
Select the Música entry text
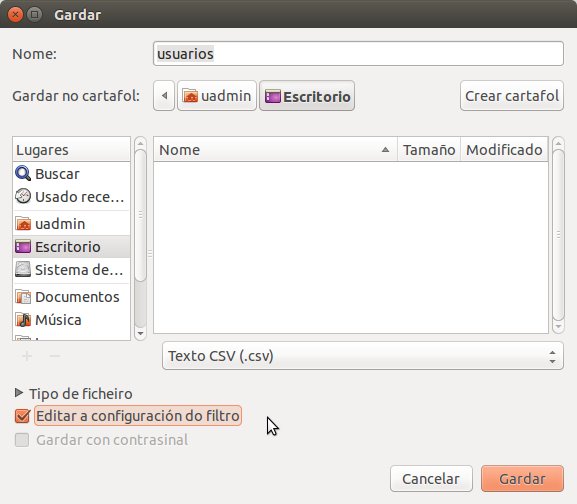tap(58, 320)
